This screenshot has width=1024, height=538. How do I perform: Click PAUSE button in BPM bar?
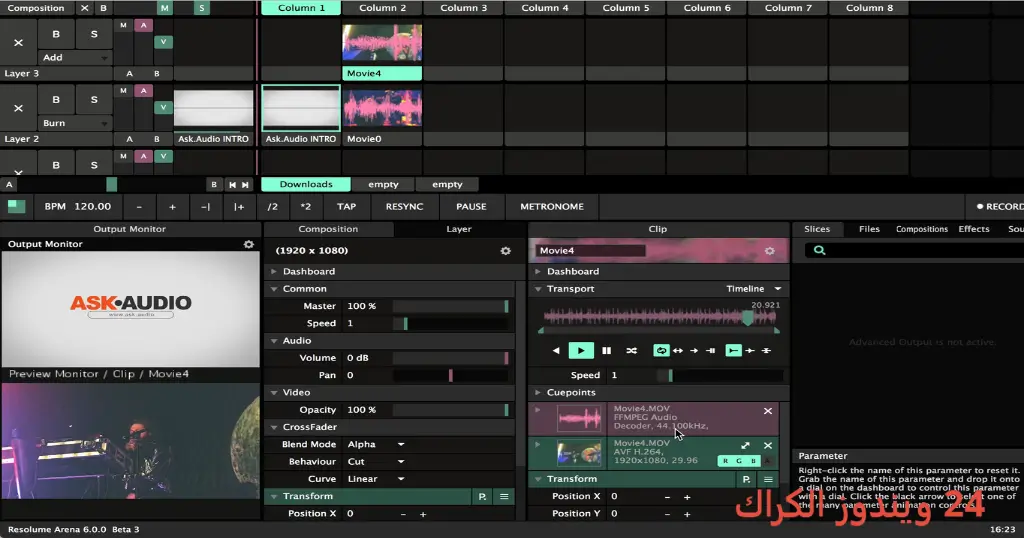click(x=471, y=206)
